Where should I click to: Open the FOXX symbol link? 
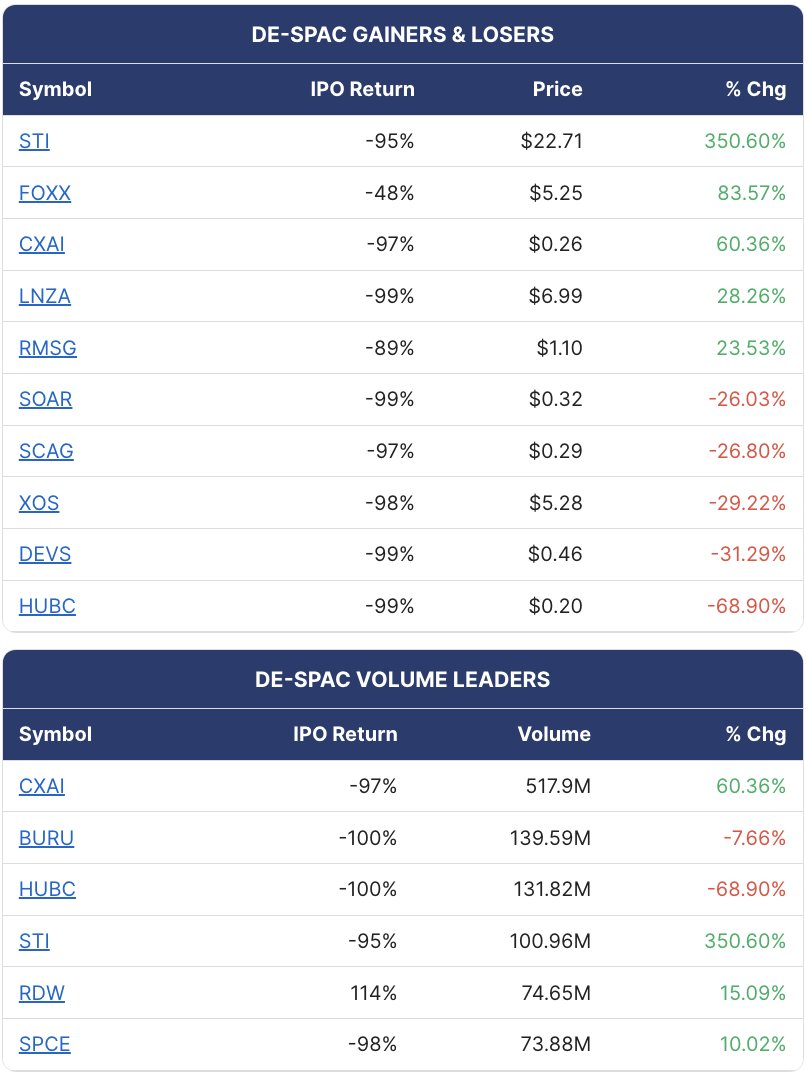[45, 193]
